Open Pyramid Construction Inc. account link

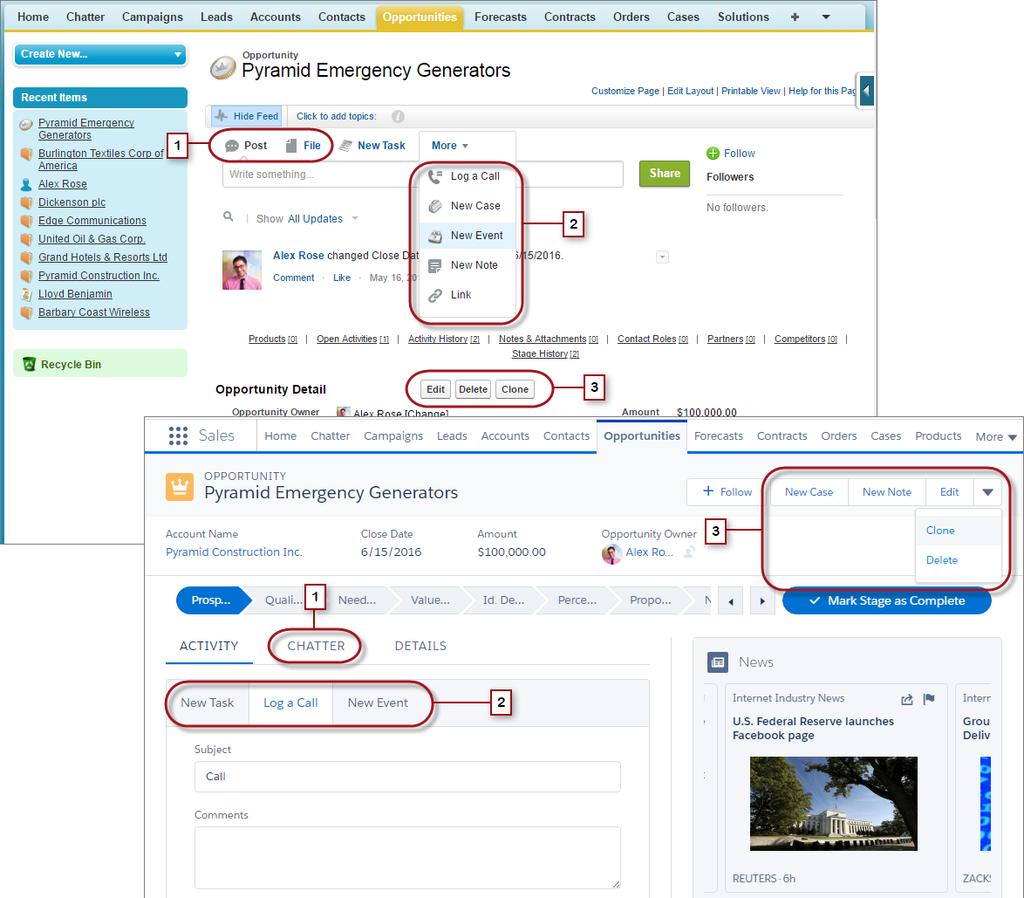(234, 552)
